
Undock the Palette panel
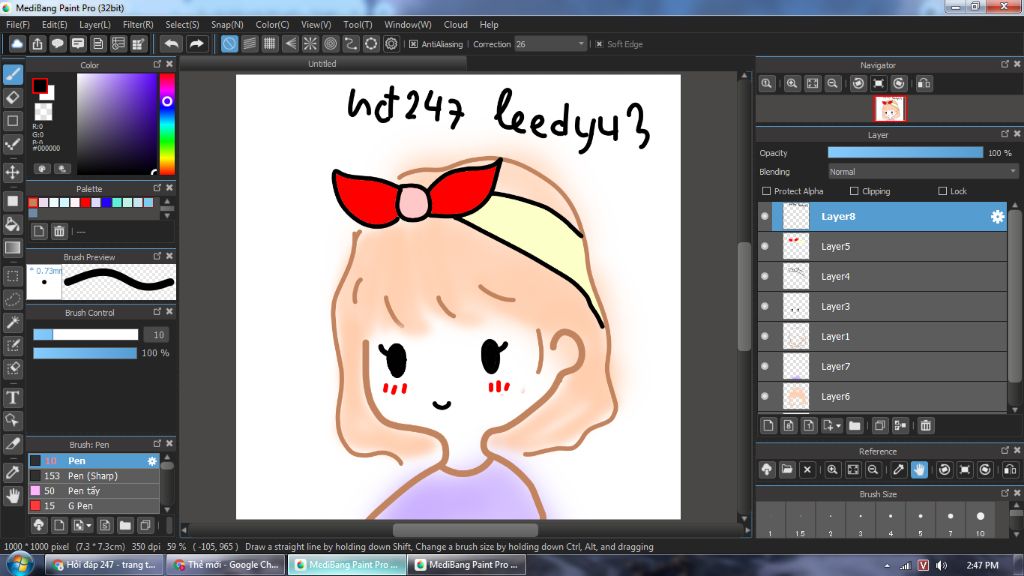(157, 188)
